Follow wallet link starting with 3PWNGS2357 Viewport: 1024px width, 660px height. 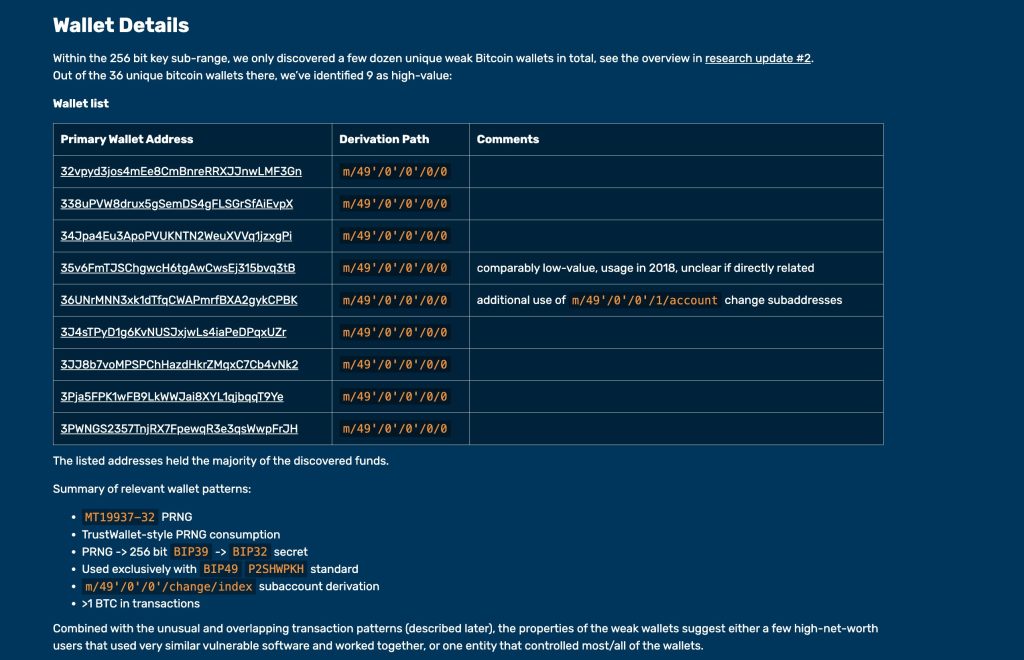pos(179,429)
